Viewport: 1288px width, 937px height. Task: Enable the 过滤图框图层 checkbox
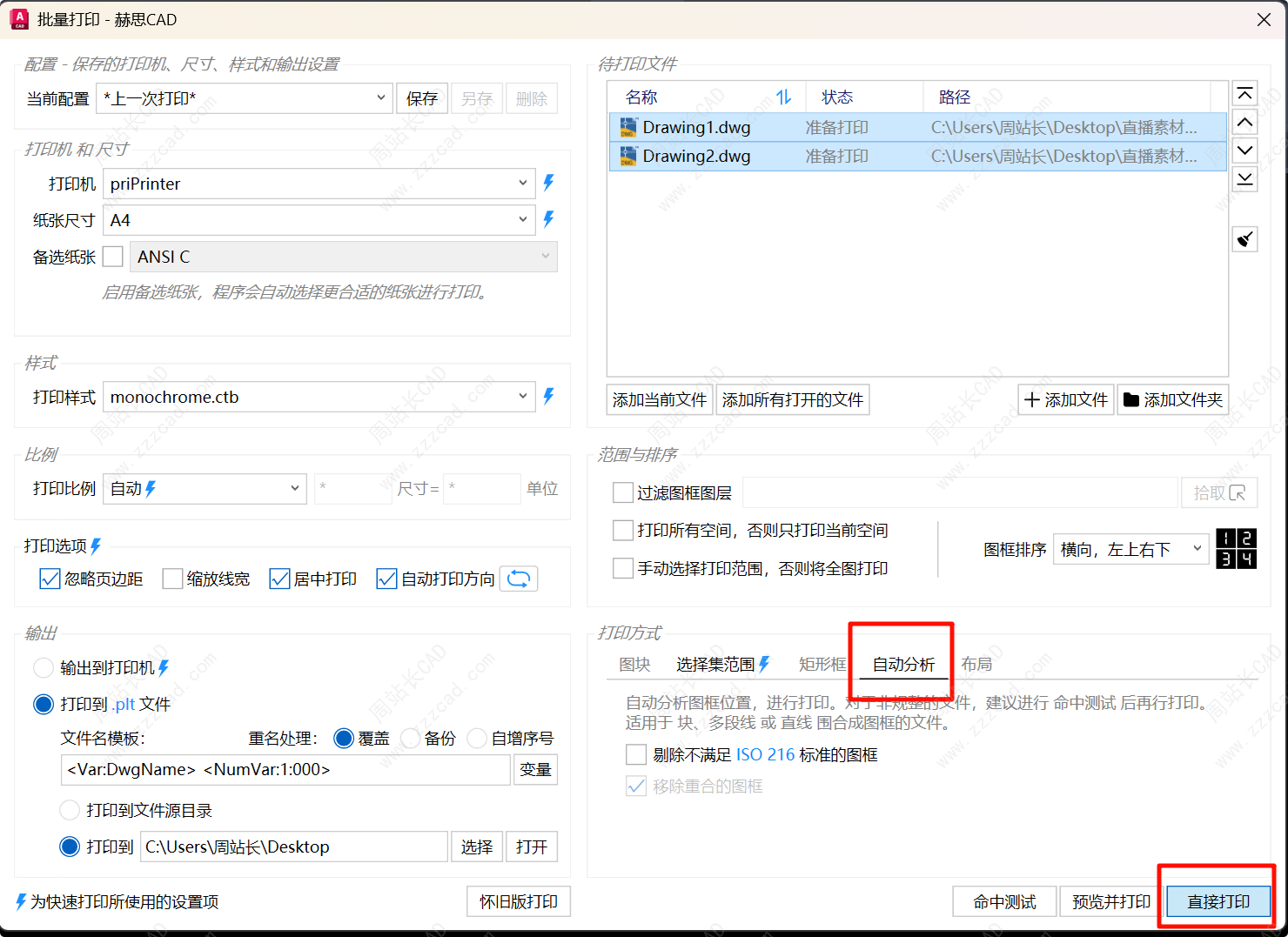[623, 493]
